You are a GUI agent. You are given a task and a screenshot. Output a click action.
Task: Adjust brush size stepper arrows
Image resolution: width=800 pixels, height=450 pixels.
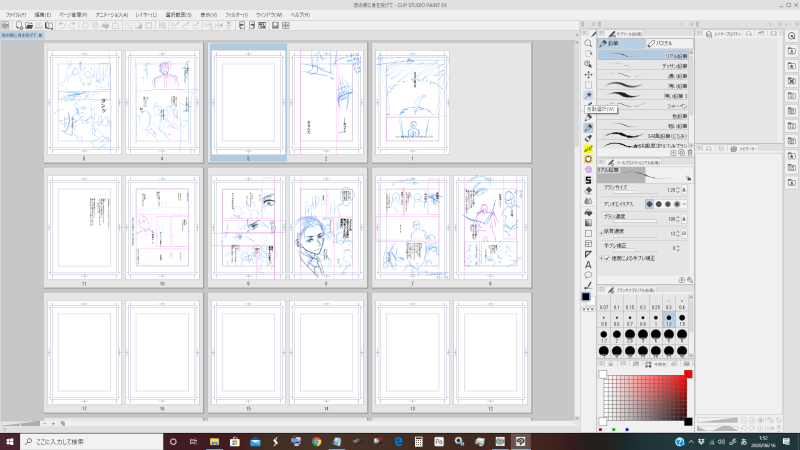(x=678, y=190)
